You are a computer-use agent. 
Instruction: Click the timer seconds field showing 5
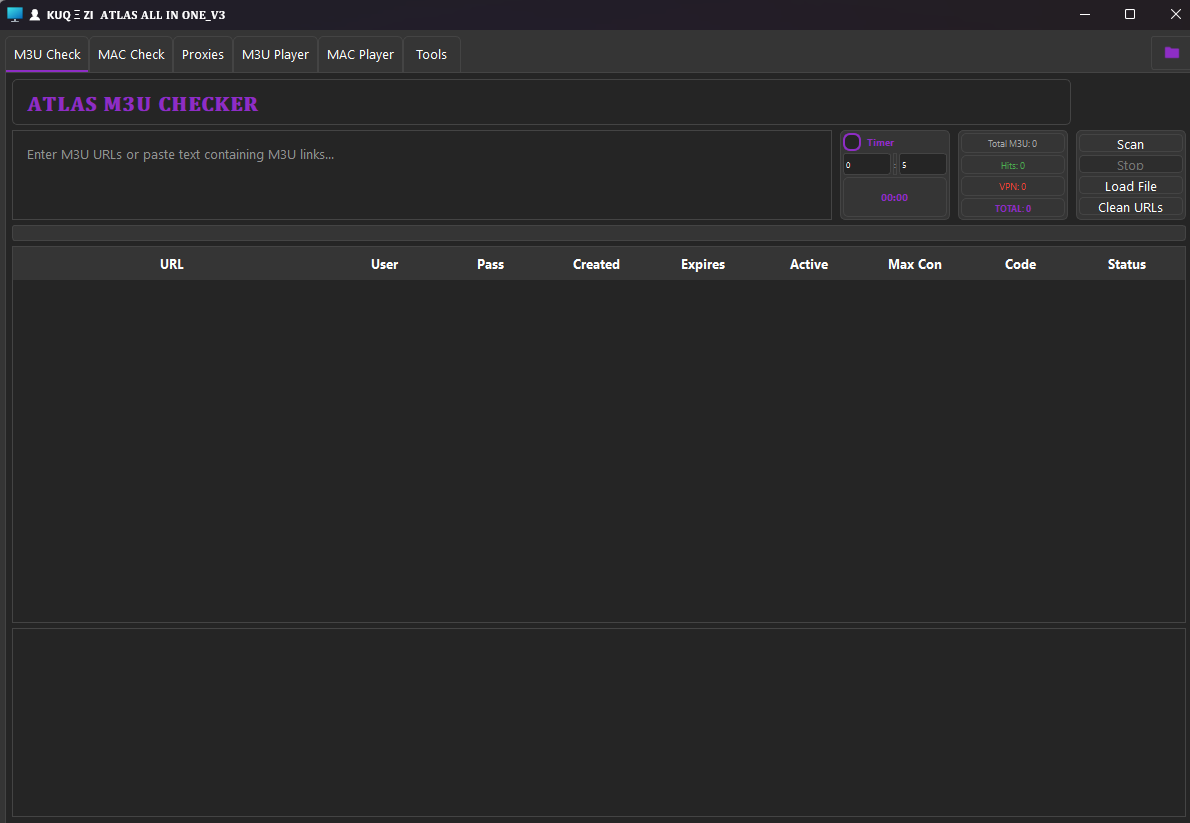click(x=922, y=165)
